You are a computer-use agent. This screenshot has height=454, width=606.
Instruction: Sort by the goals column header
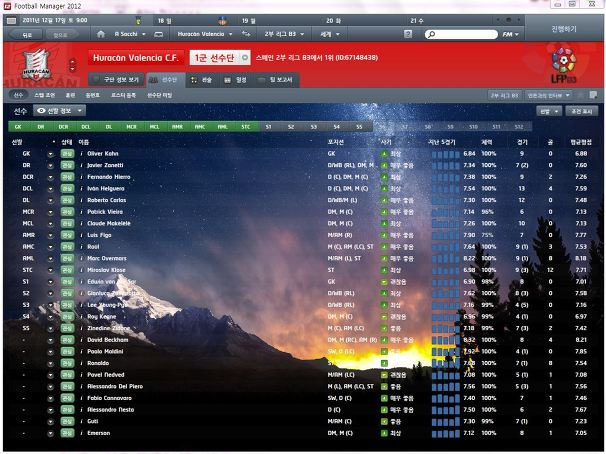click(x=550, y=142)
